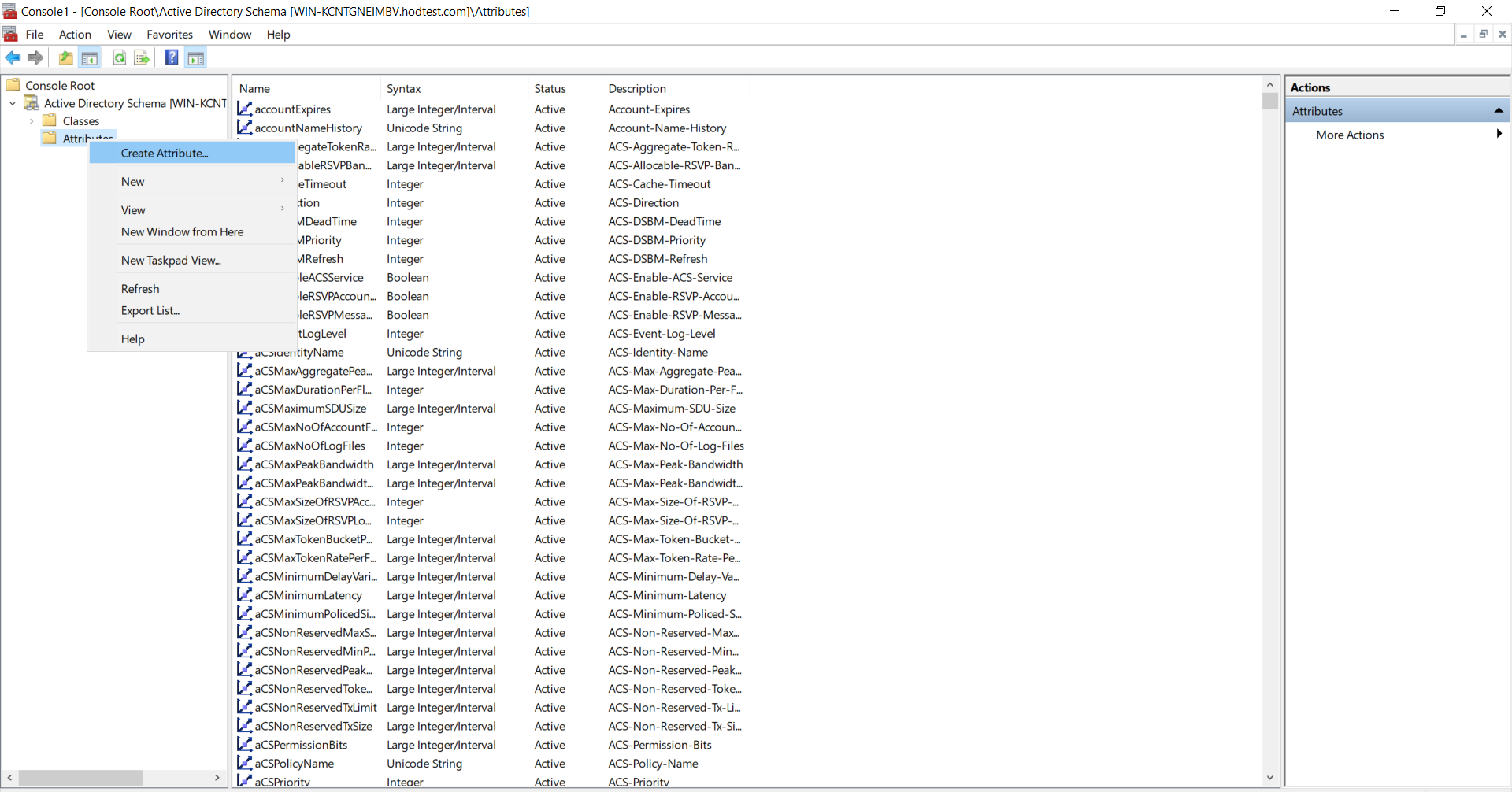This screenshot has width=1512, height=792.
Task: Open the Favorites menu
Action: tap(169, 35)
